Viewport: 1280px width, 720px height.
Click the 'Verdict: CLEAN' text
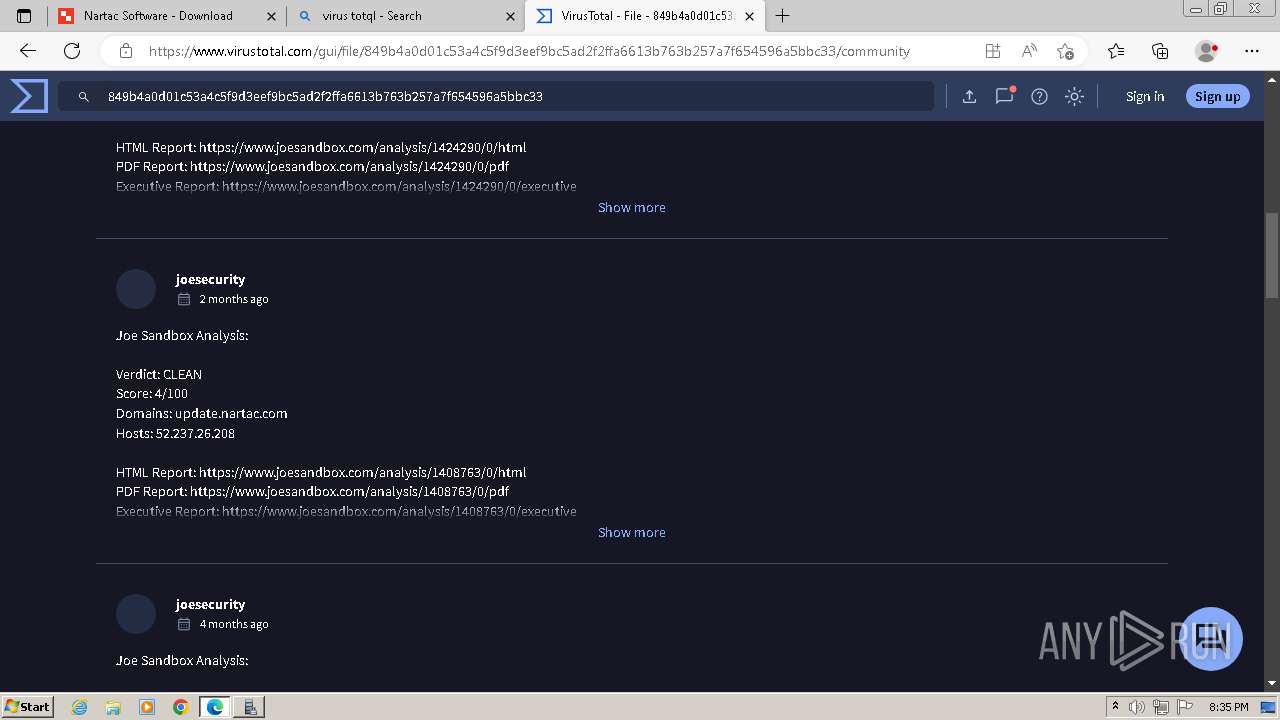(x=159, y=374)
